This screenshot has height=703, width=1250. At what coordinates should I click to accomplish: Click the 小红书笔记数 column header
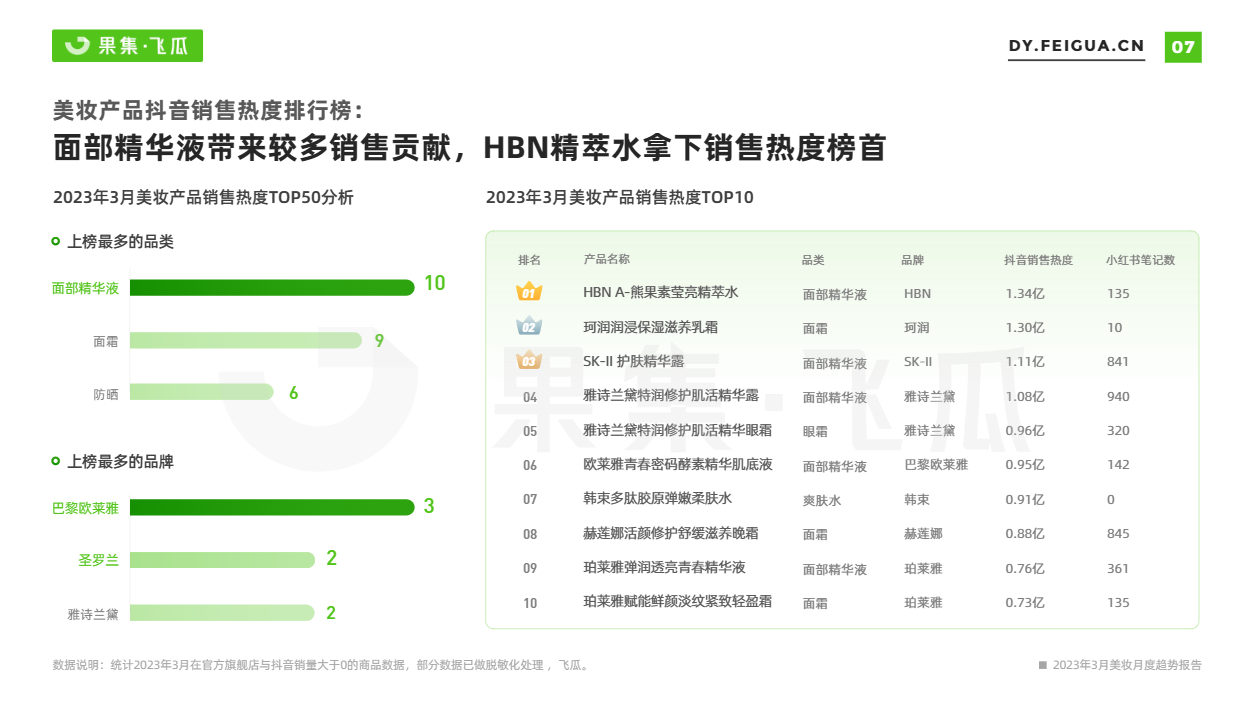tap(1140, 260)
